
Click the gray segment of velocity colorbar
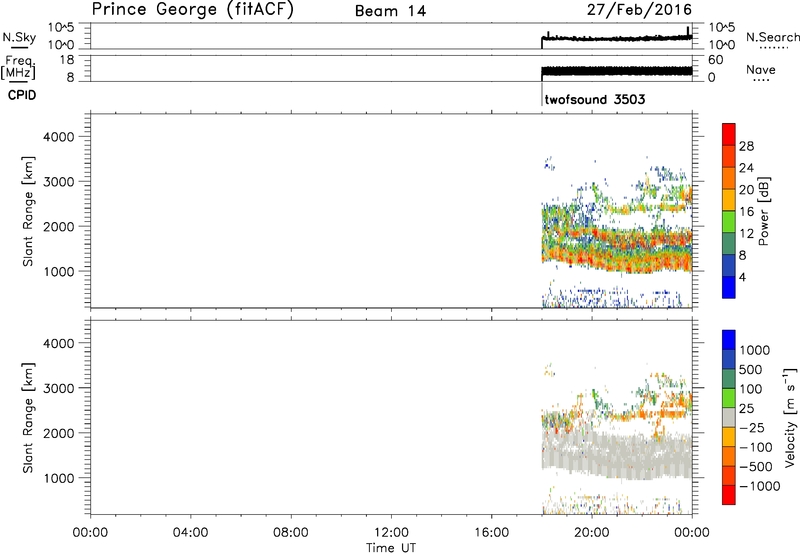click(729, 417)
